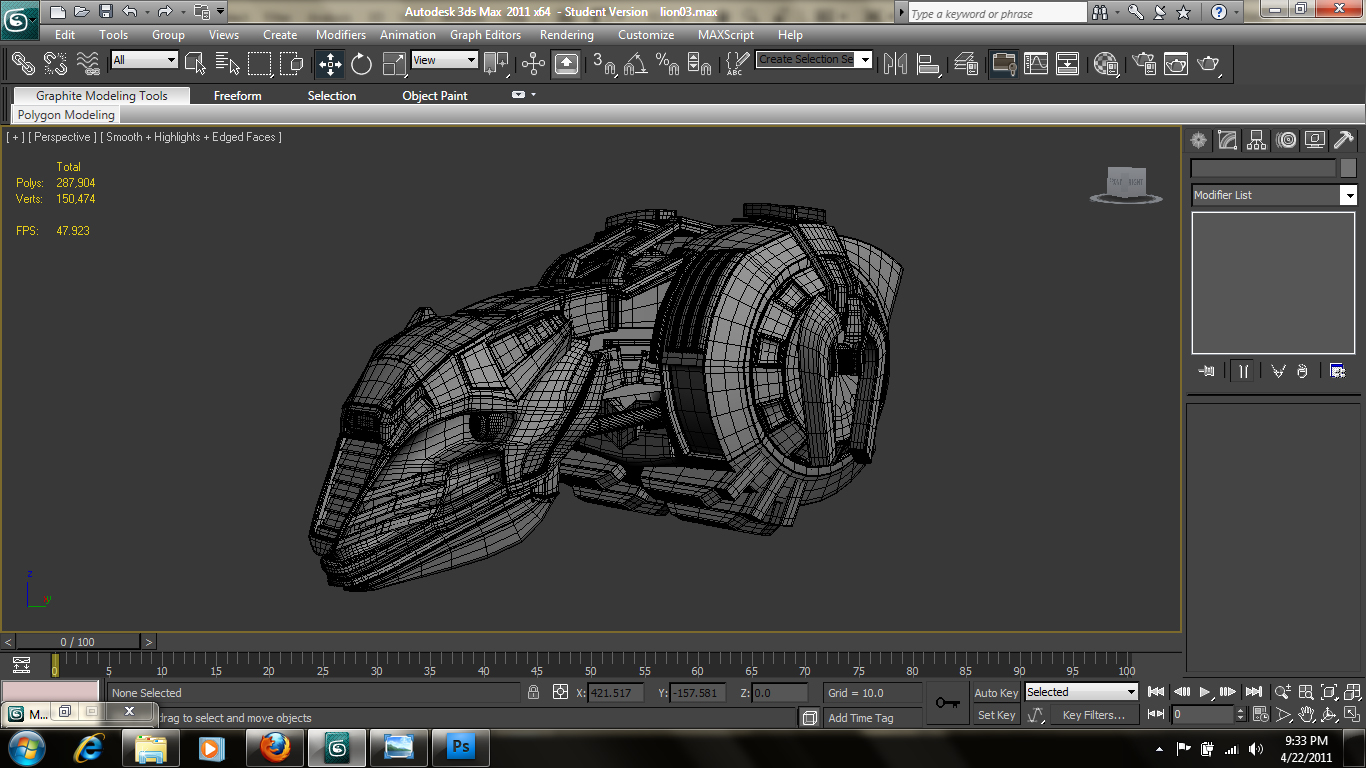Viewport: 1366px width, 768px height.
Task: Enable the 3D Snaps toggle
Action: [x=606, y=64]
